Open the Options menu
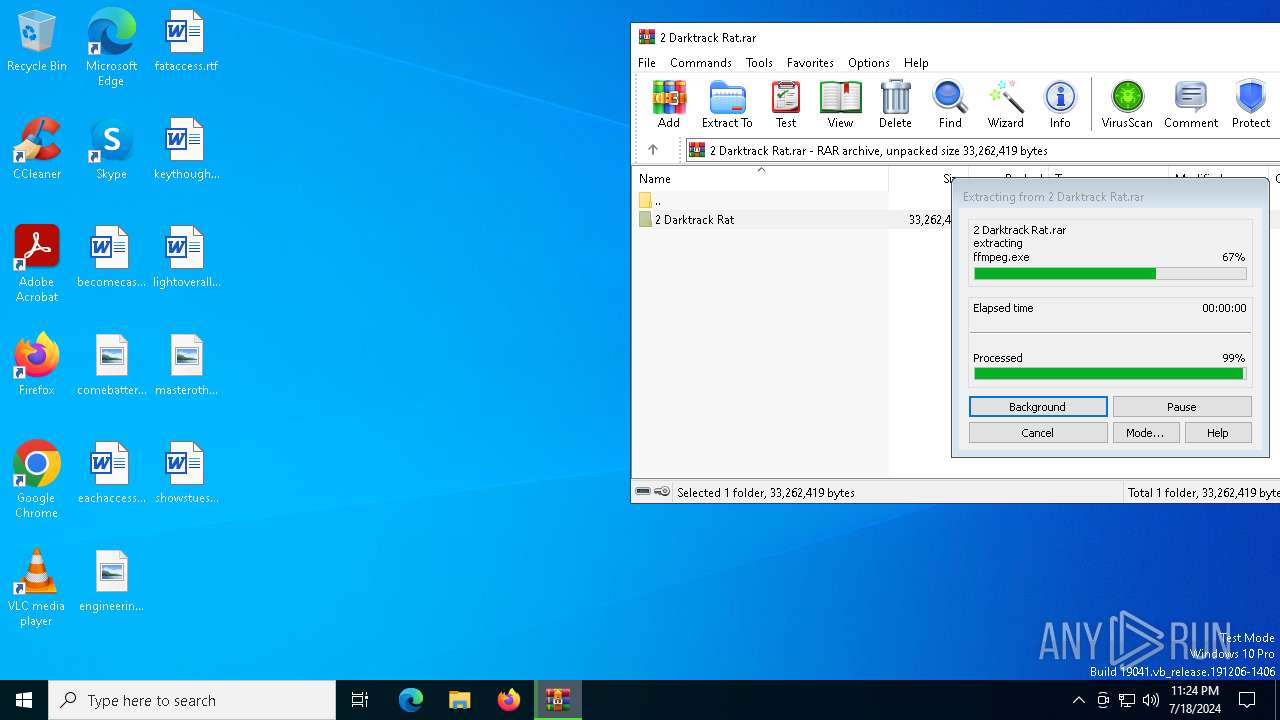Viewport: 1280px width, 720px height. [869, 62]
